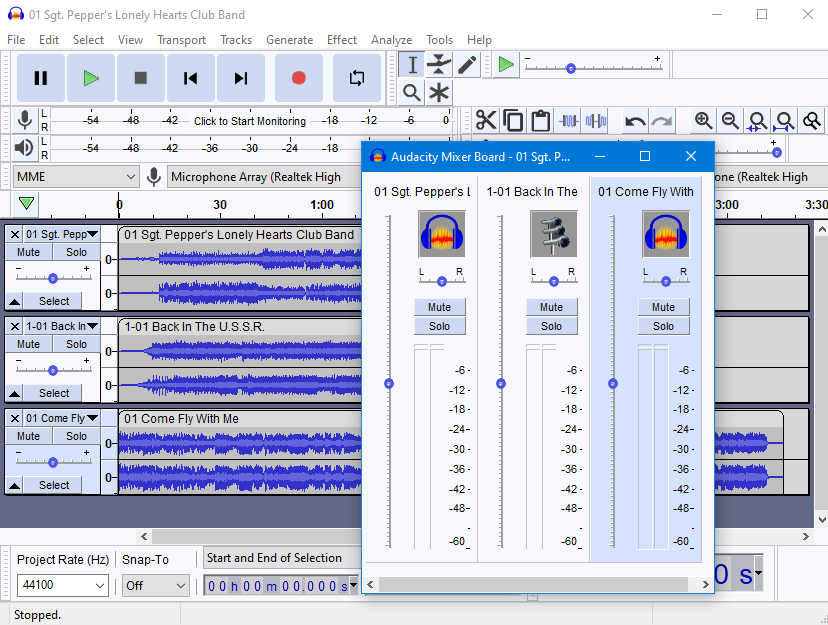Click the Play-at-Speed green arrow
This screenshot has height=625, width=828.
(506, 65)
